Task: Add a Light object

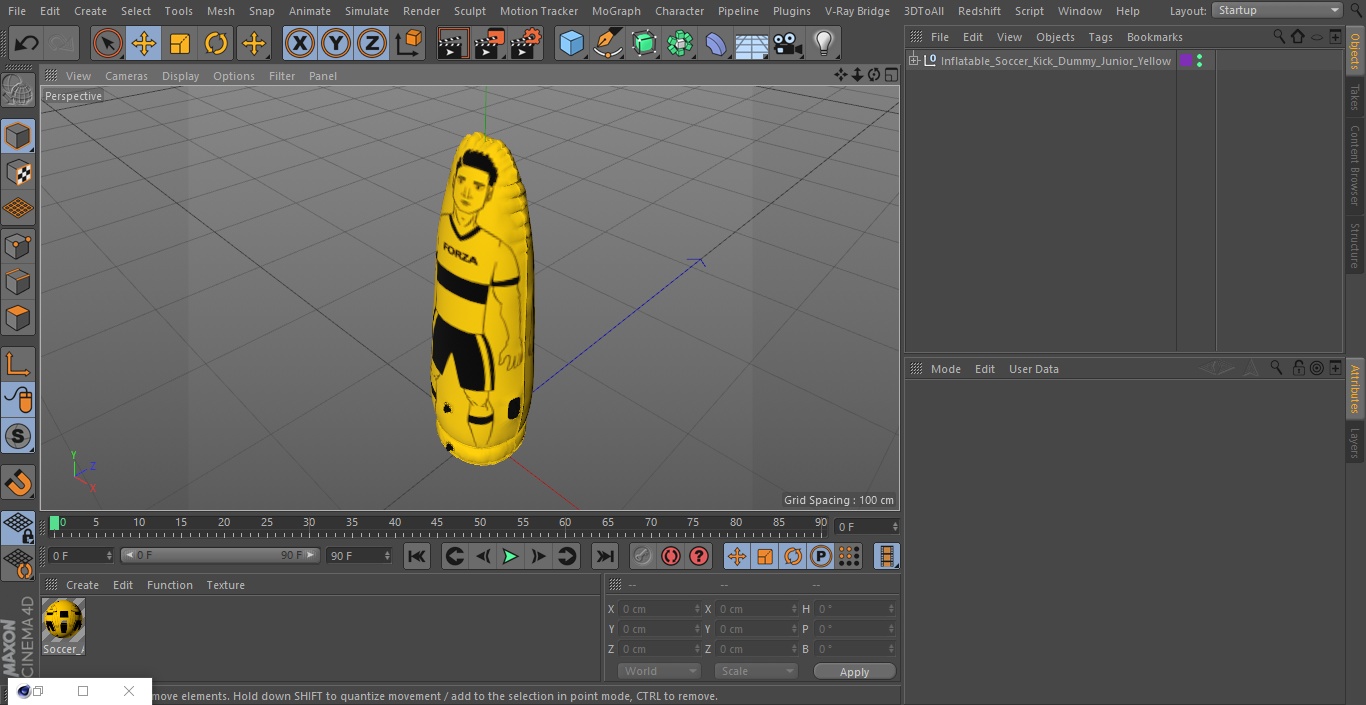Action: (x=823, y=44)
